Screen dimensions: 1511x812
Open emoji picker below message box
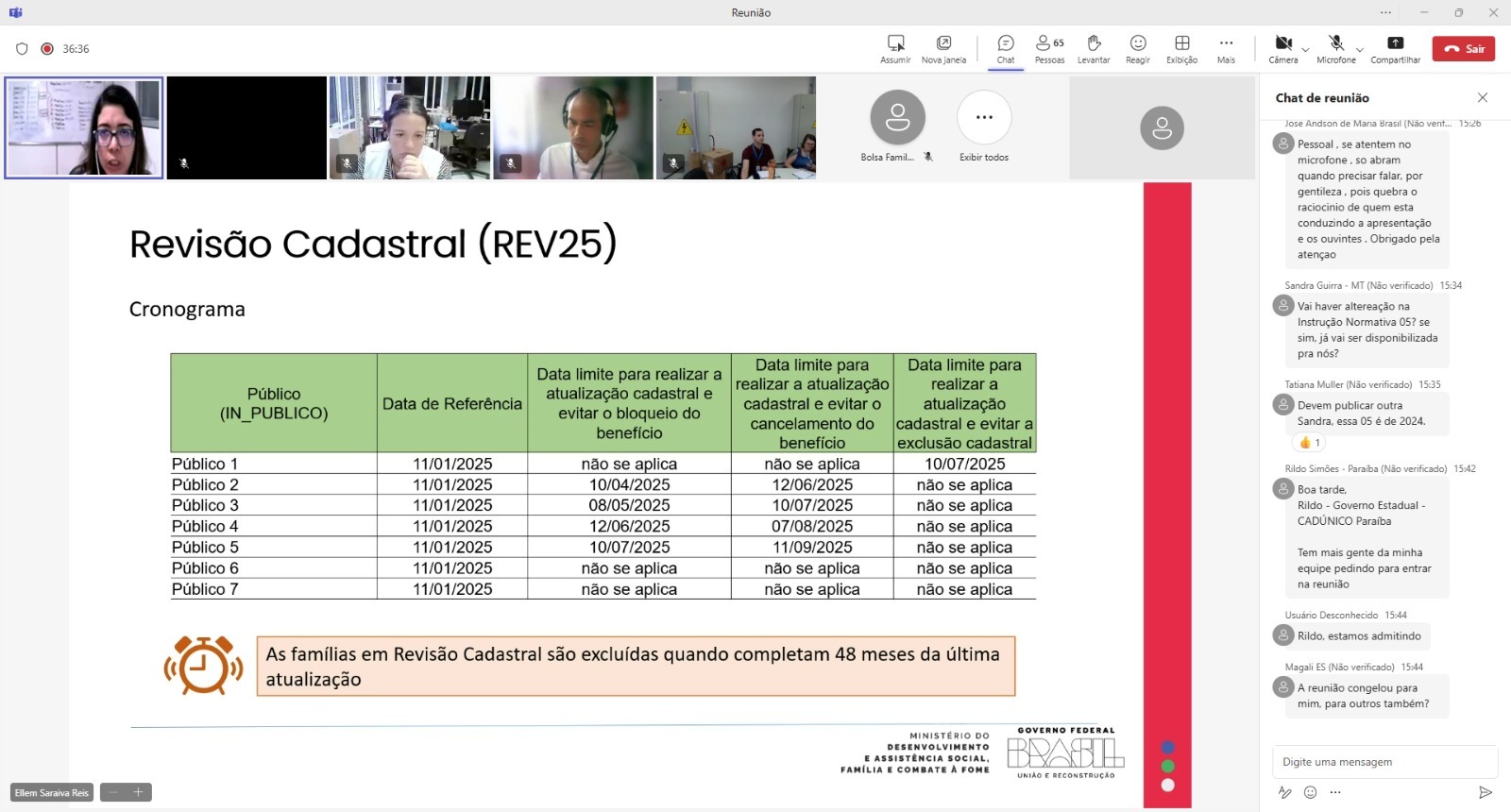coord(1310,792)
